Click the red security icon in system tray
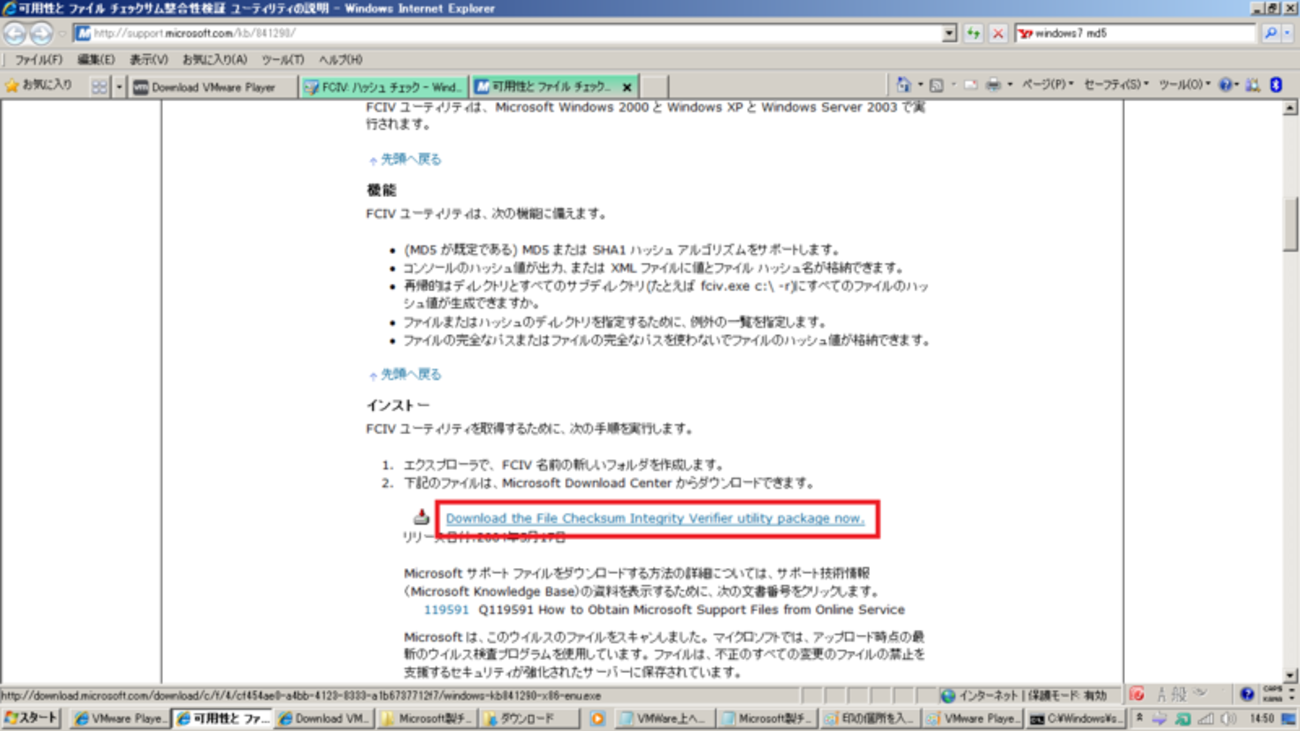 pos(1136,693)
